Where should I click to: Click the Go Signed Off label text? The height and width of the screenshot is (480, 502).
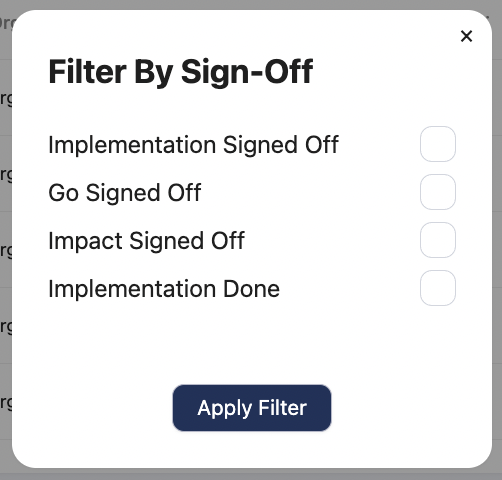(x=125, y=193)
